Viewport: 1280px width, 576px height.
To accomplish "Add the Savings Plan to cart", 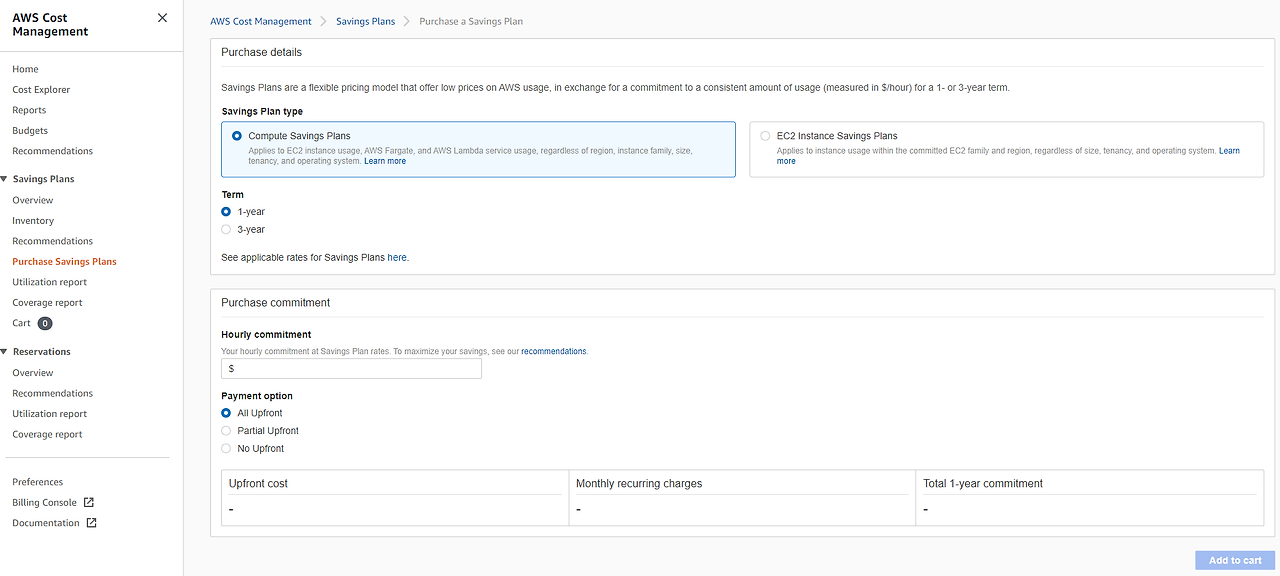I will (x=1235, y=560).
